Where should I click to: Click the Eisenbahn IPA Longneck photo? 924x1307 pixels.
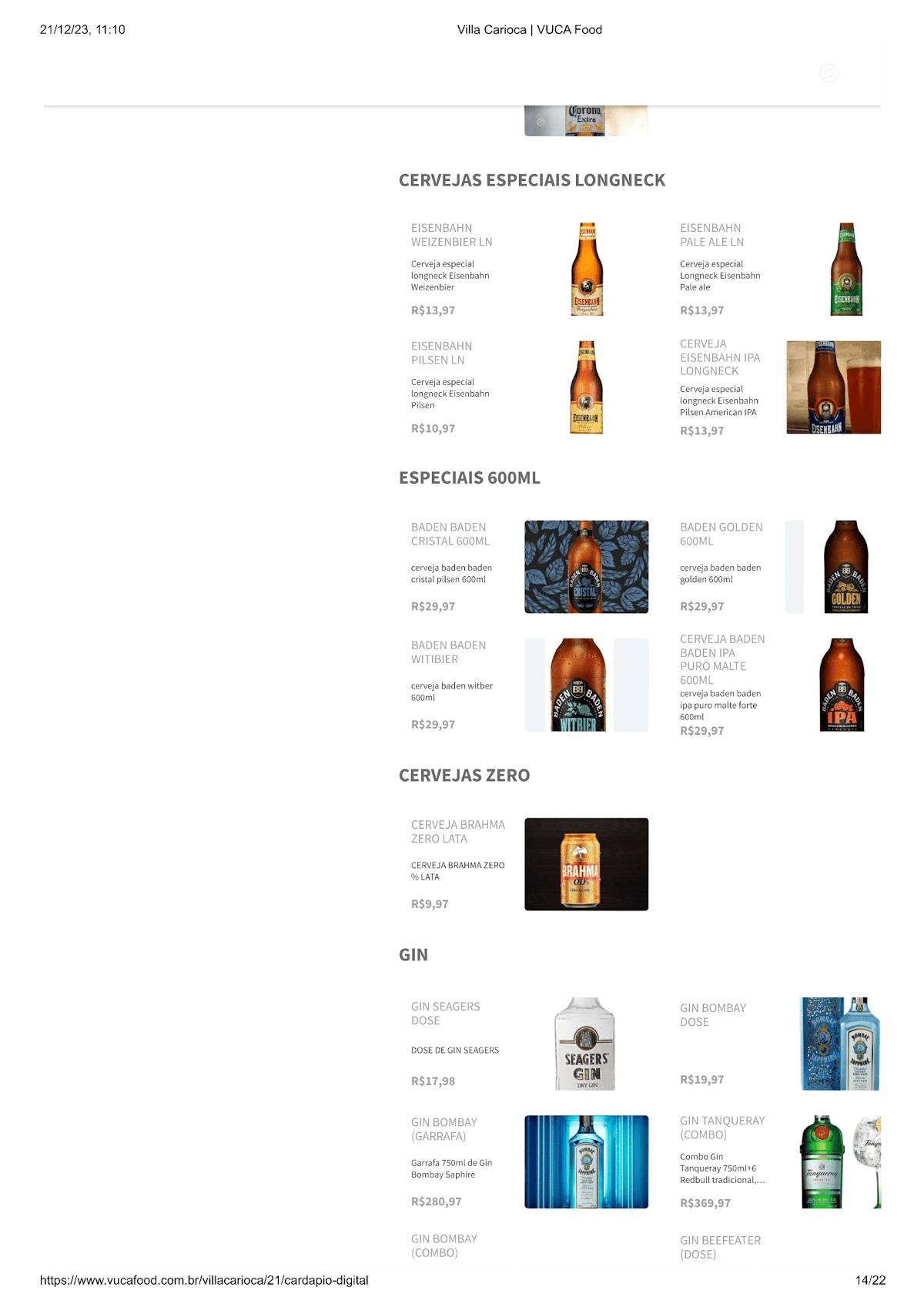click(833, 387)
